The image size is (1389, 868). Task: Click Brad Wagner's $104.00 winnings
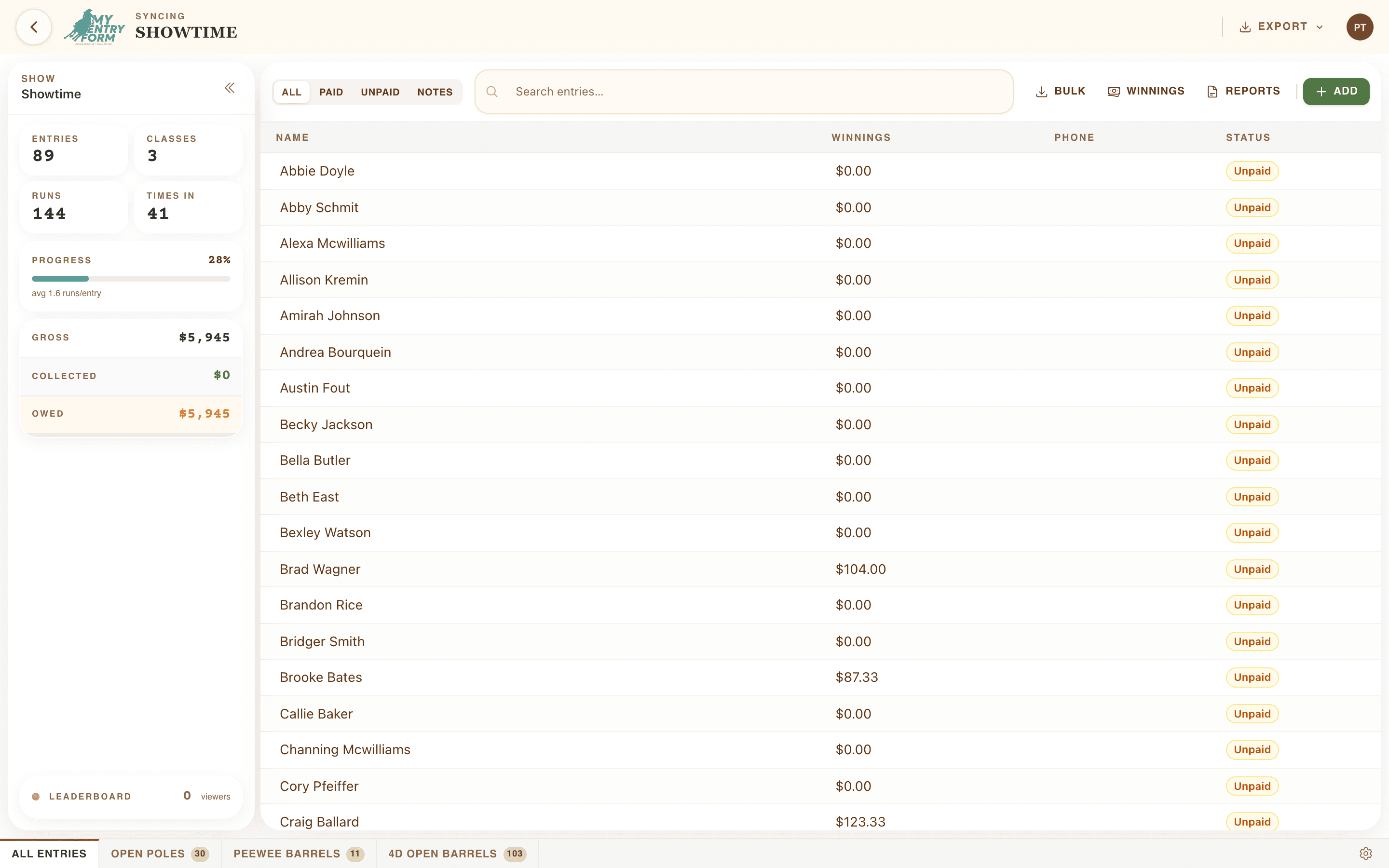[860, 569]
